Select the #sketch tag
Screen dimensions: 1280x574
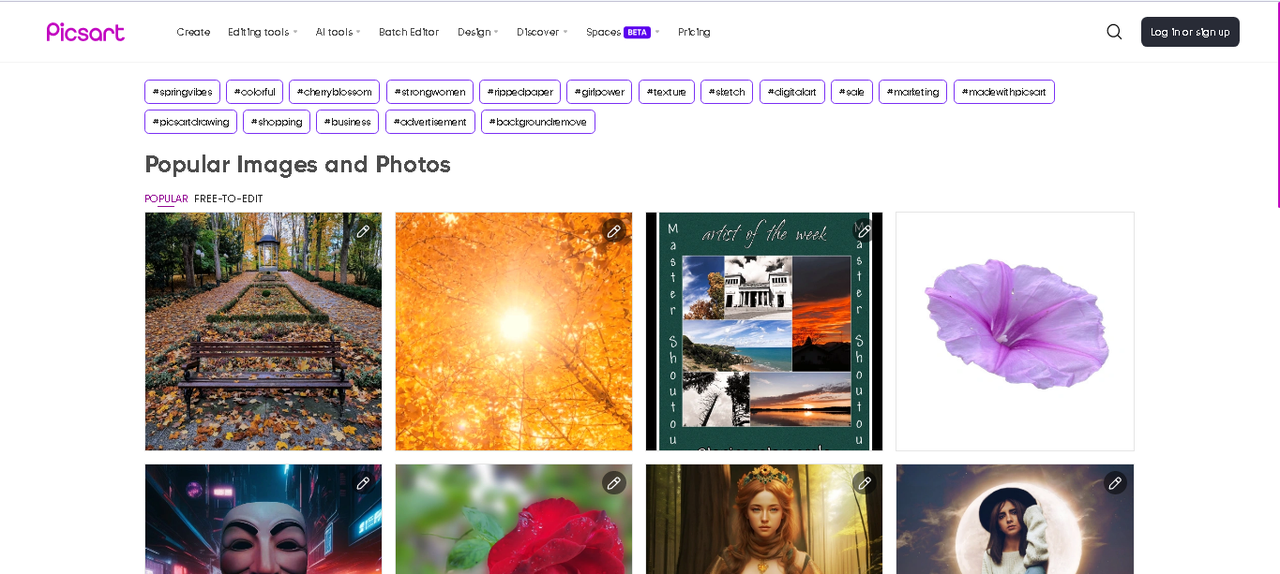[x=727, y=92]
